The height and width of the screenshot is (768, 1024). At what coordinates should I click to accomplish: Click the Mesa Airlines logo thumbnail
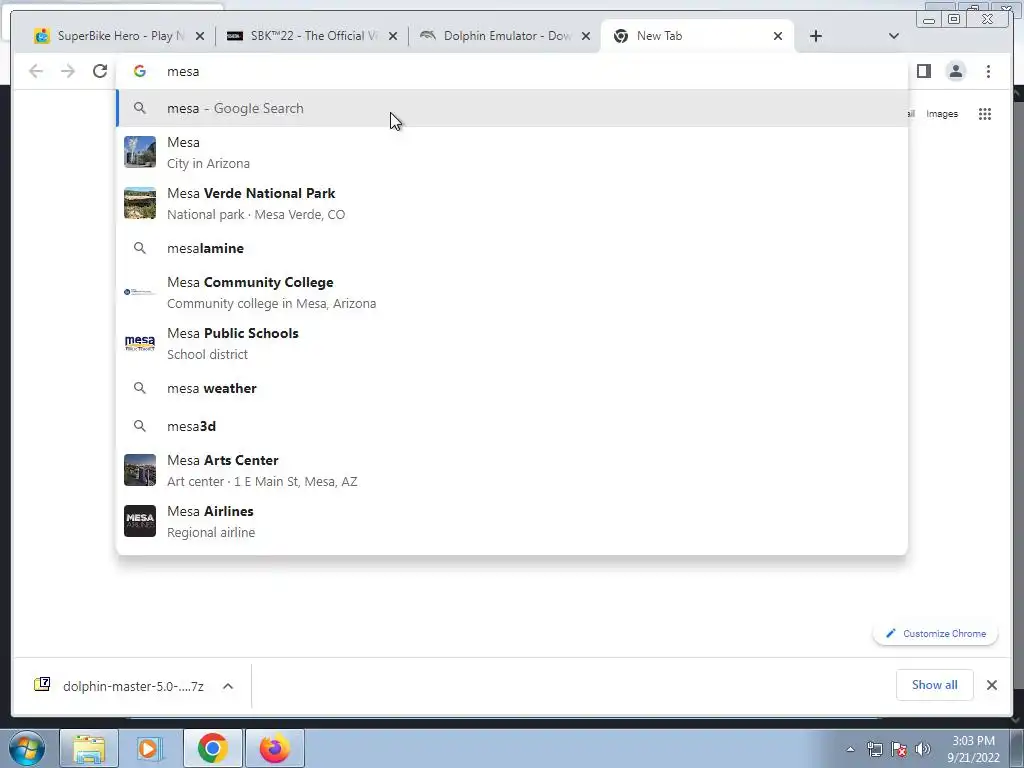tap(140, 521)
